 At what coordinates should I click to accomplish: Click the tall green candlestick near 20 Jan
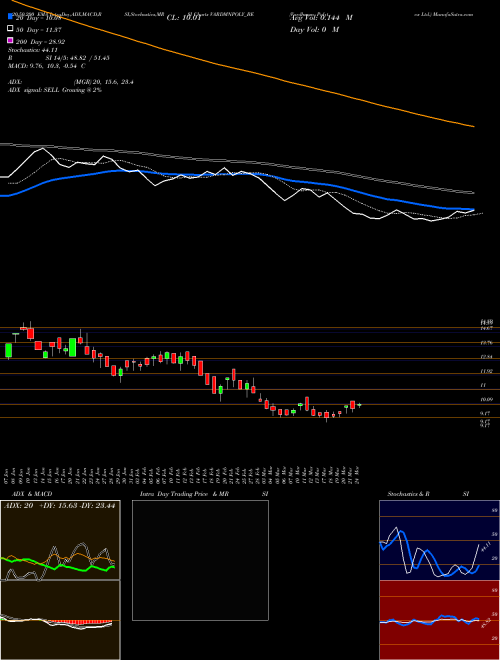[72, 347]
